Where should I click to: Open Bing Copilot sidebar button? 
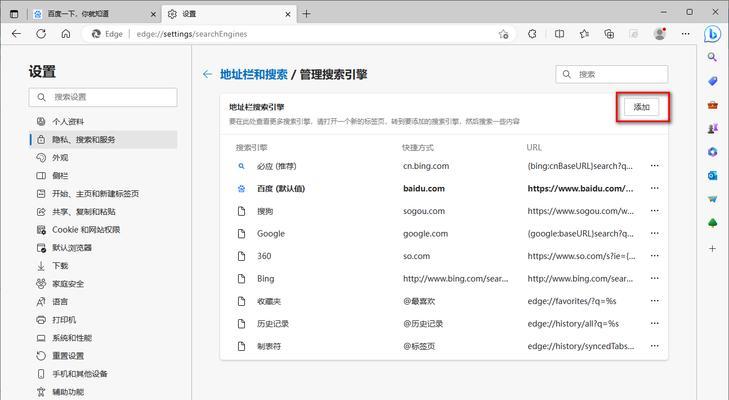(712, 34)
